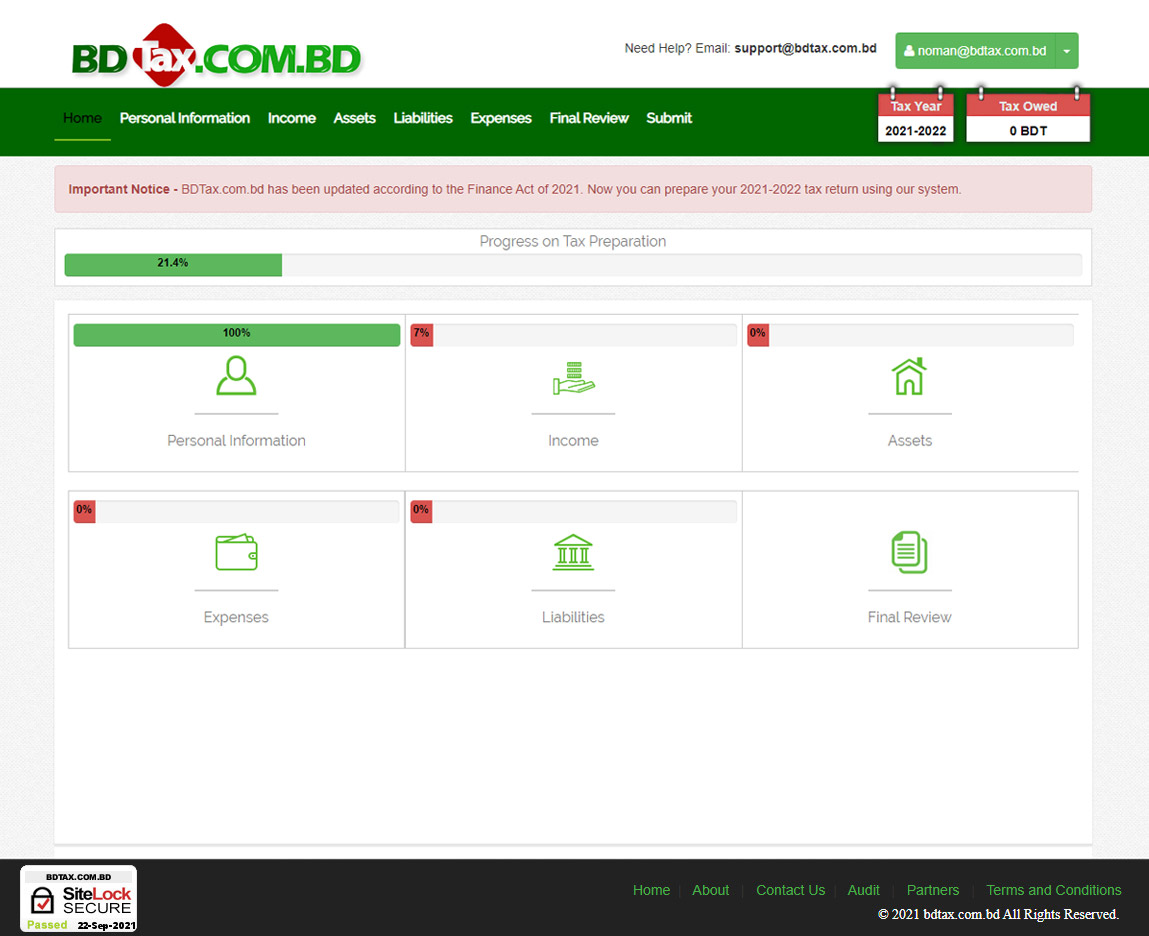Click the BDTax.com.bd logo

pyautogui.click(x=216, y=56)
